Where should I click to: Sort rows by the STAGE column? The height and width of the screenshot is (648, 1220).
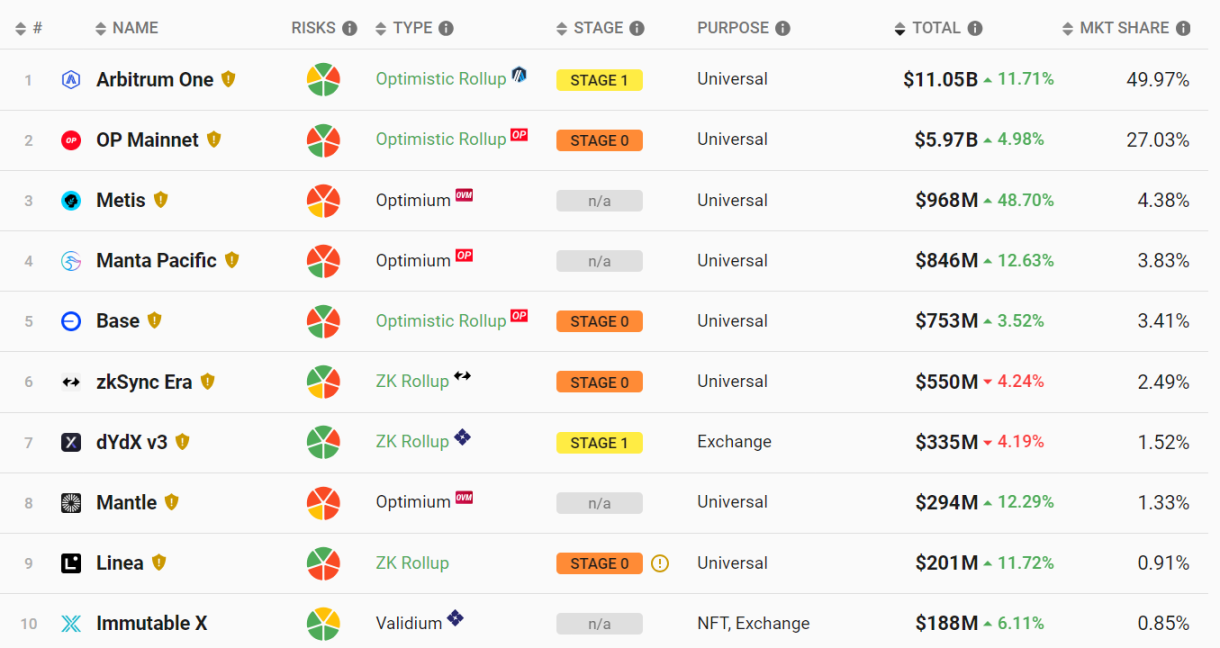tap(598, 28)
